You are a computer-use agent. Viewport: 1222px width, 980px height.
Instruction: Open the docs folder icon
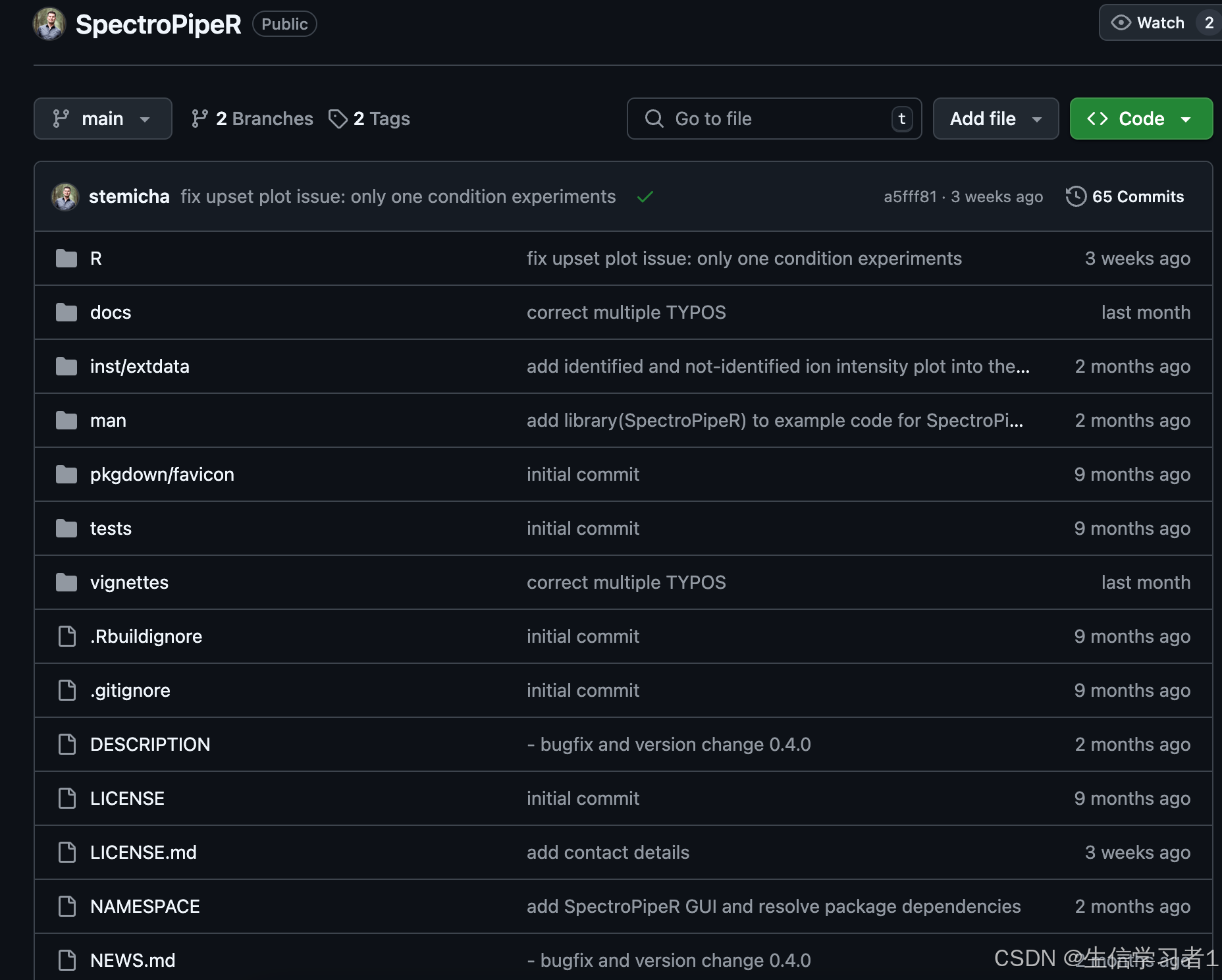[x=66, y=313]
